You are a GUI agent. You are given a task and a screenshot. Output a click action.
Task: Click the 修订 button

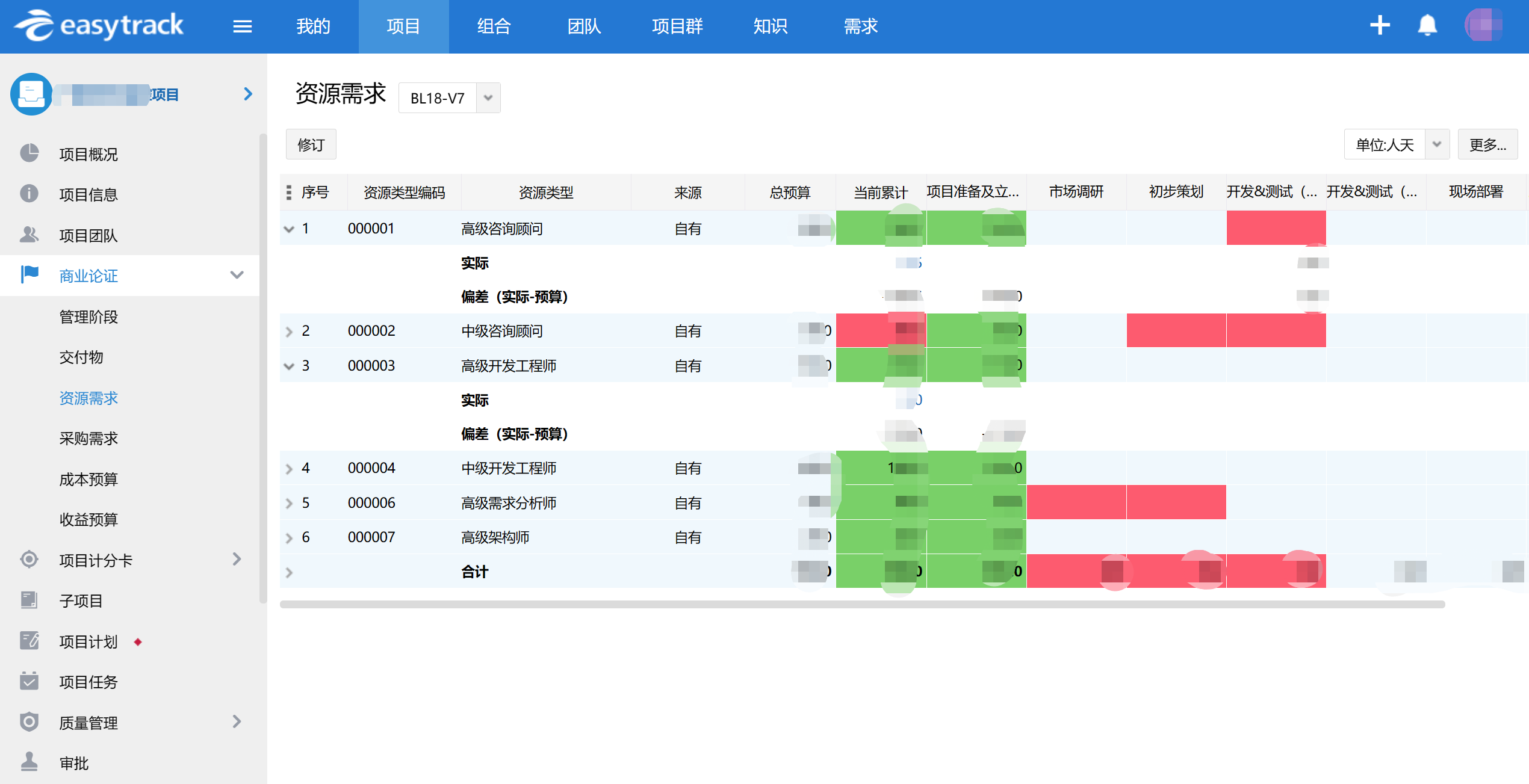pyautogui.click(x=311, y=144)
